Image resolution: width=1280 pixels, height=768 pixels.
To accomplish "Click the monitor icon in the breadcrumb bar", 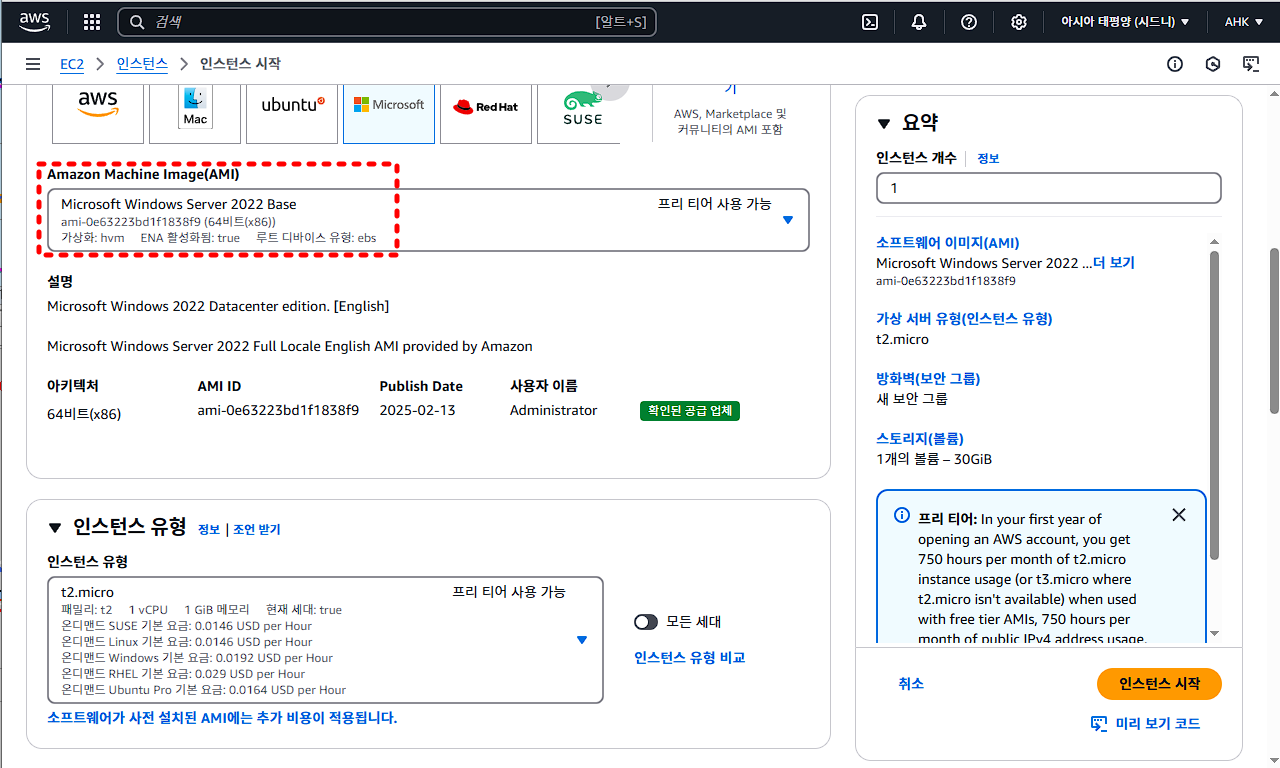I will (x=1251, y=64).
